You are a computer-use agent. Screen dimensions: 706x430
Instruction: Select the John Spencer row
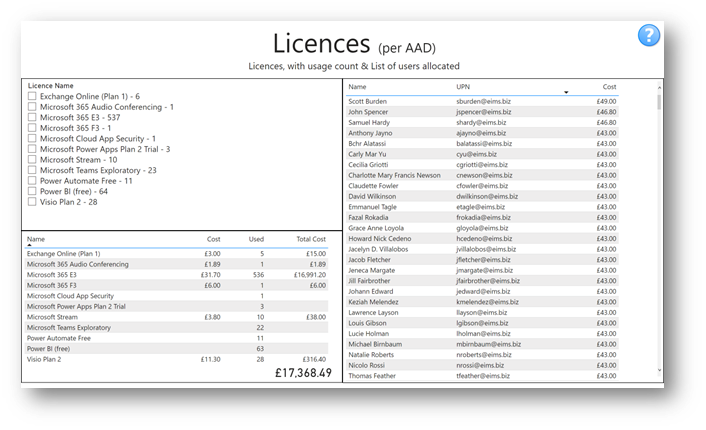482,112
